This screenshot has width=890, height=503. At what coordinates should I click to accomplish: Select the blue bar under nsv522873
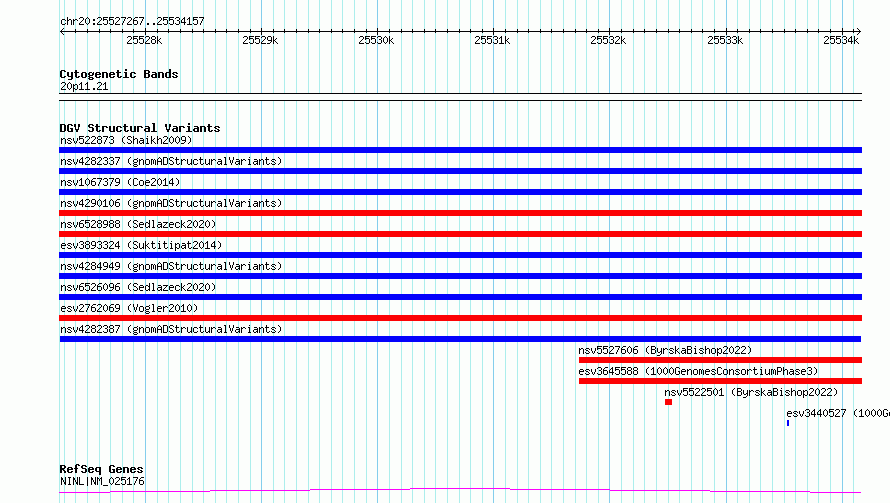(460, 150)
